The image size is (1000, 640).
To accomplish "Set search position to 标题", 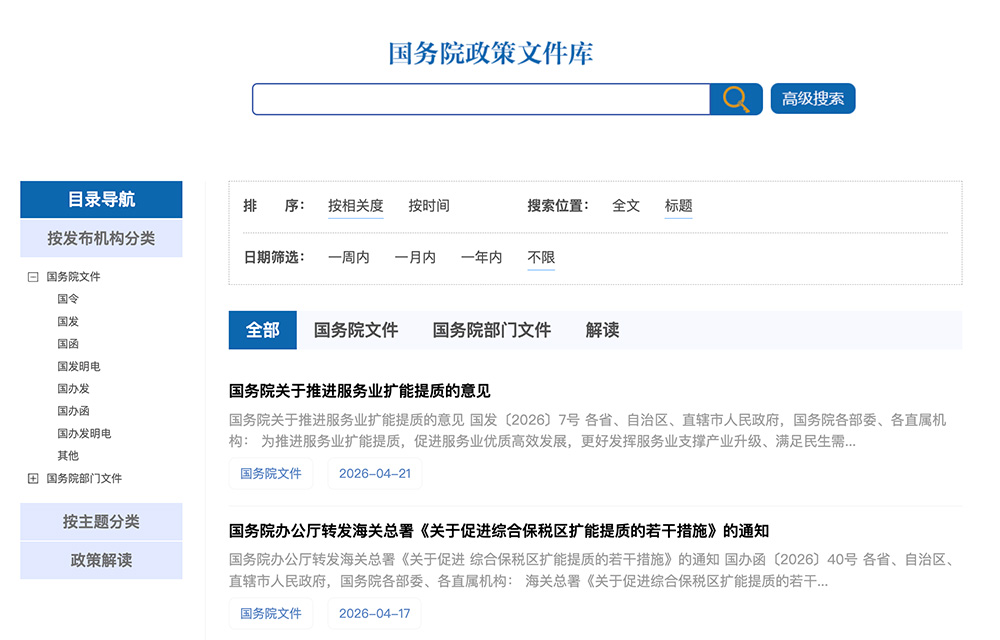I will (x=679, y=206).
